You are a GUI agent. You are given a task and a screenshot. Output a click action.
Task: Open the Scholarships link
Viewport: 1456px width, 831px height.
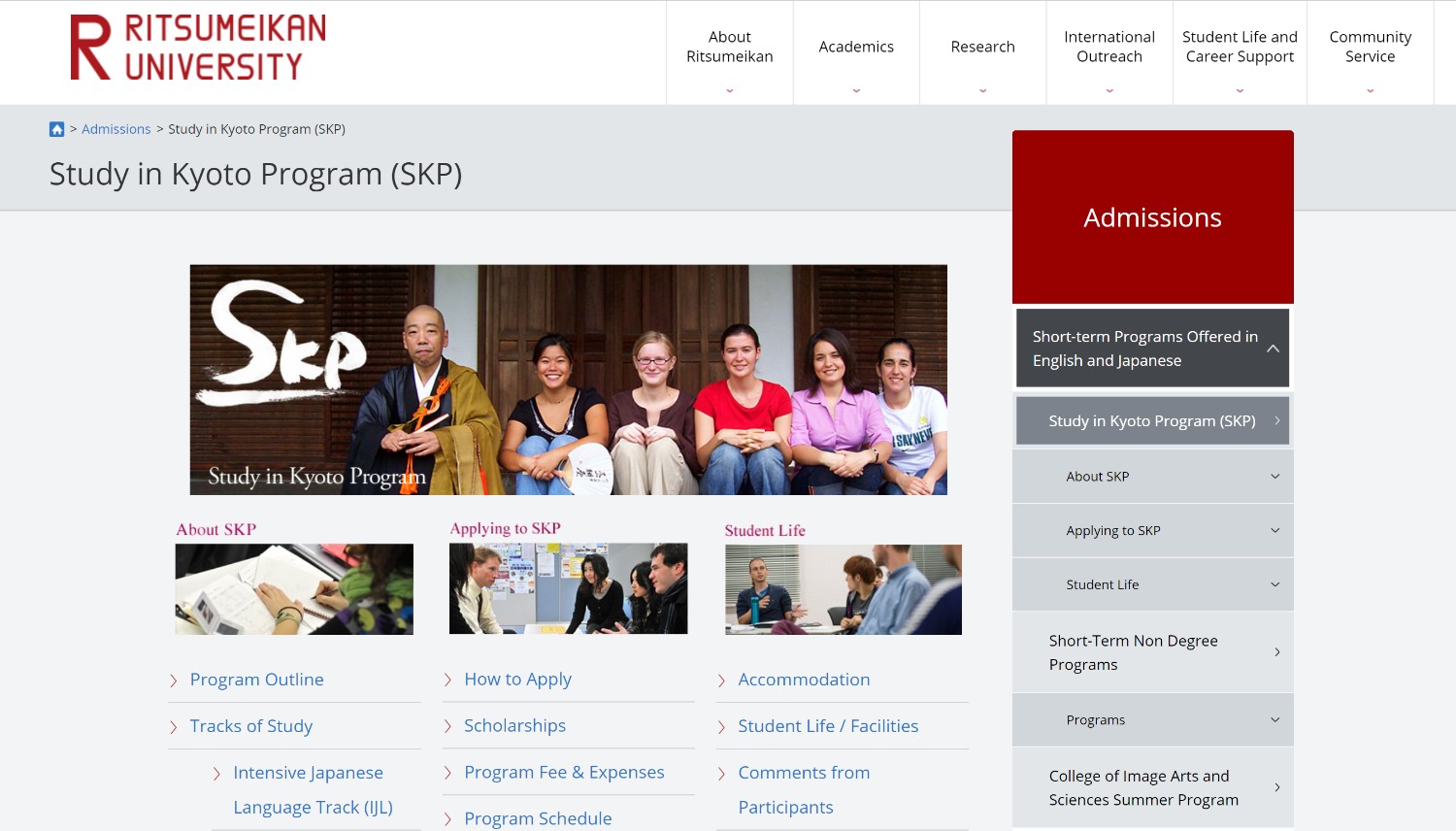coord(514,726)
